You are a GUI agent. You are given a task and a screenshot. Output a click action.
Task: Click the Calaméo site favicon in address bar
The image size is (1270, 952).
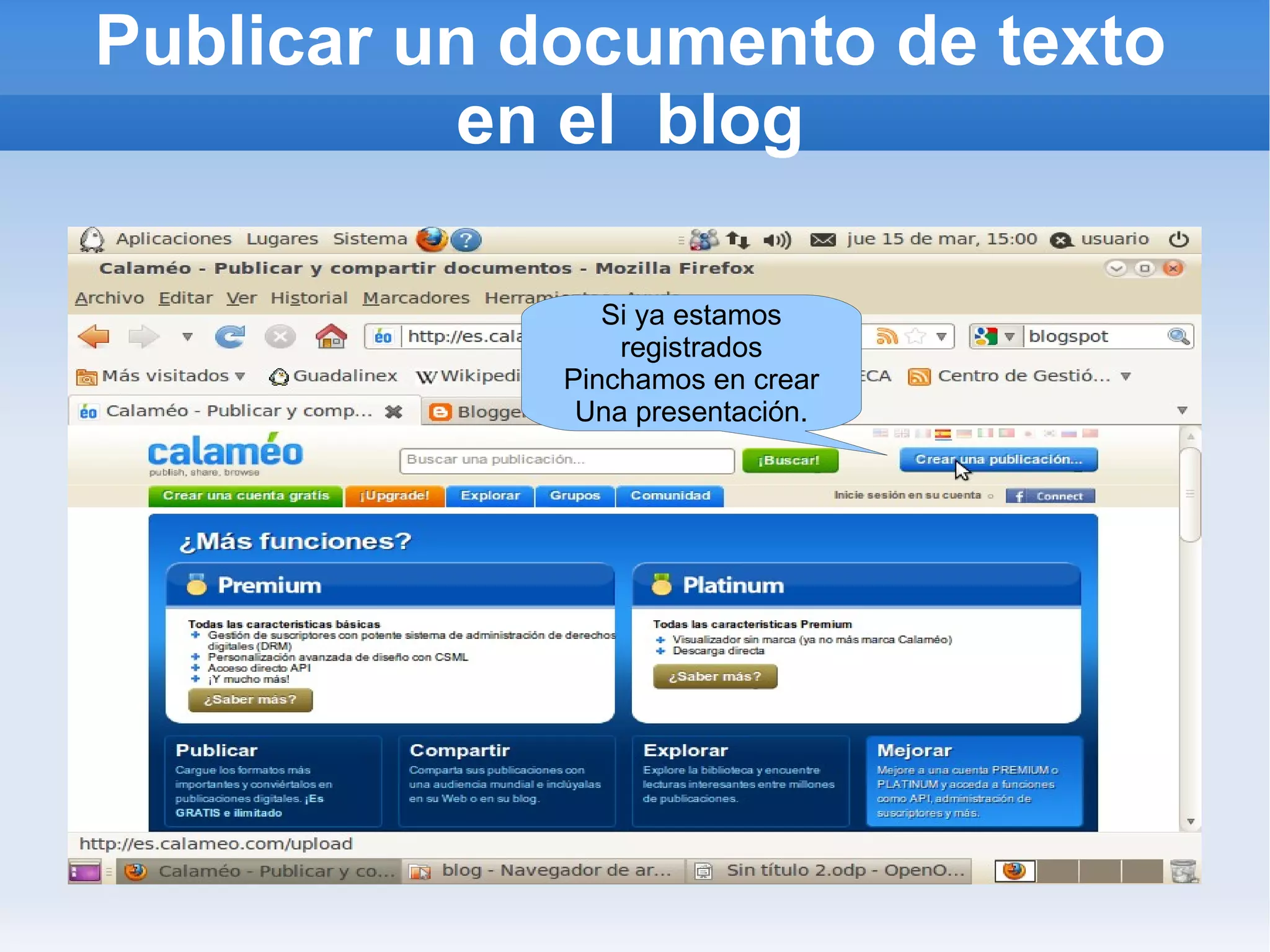[383, 337]
